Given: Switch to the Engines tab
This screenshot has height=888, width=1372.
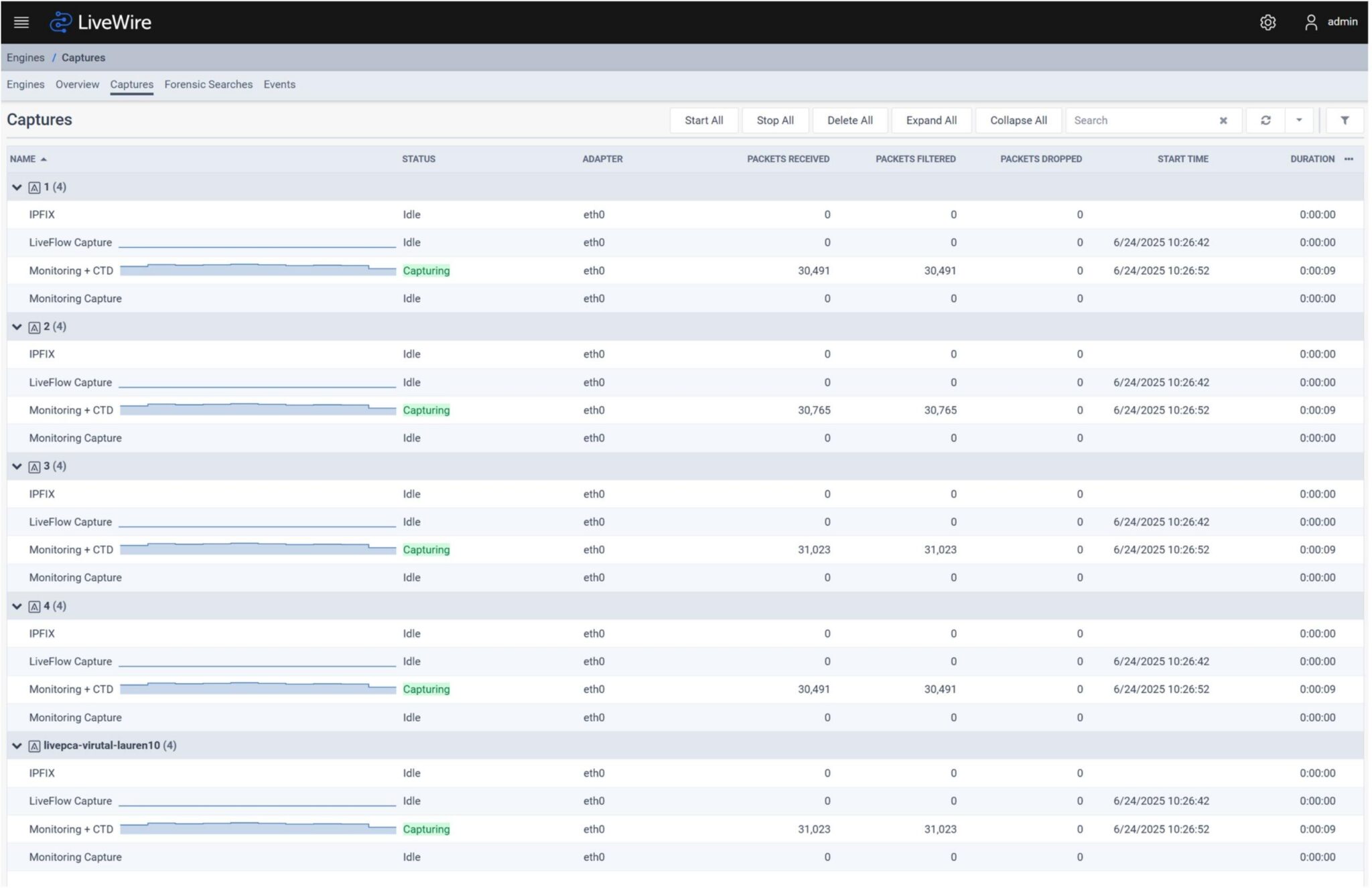Looking at the screenshot, I should point(25,84).
